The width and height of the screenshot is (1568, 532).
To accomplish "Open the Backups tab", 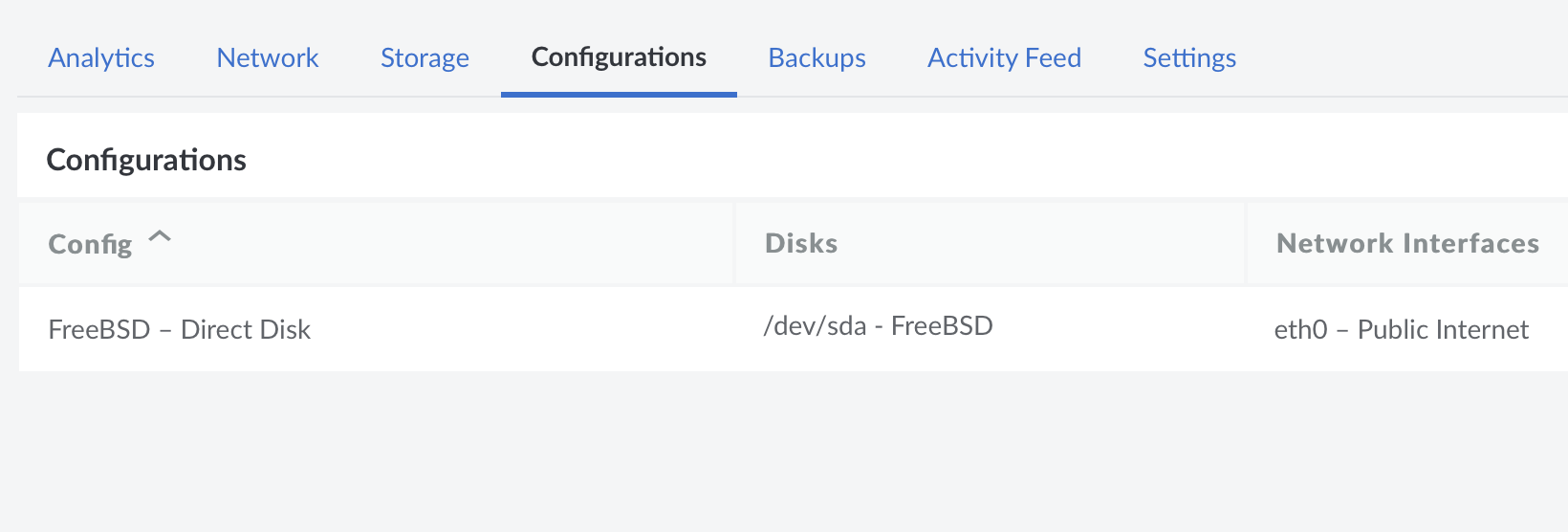I will 817,58.
